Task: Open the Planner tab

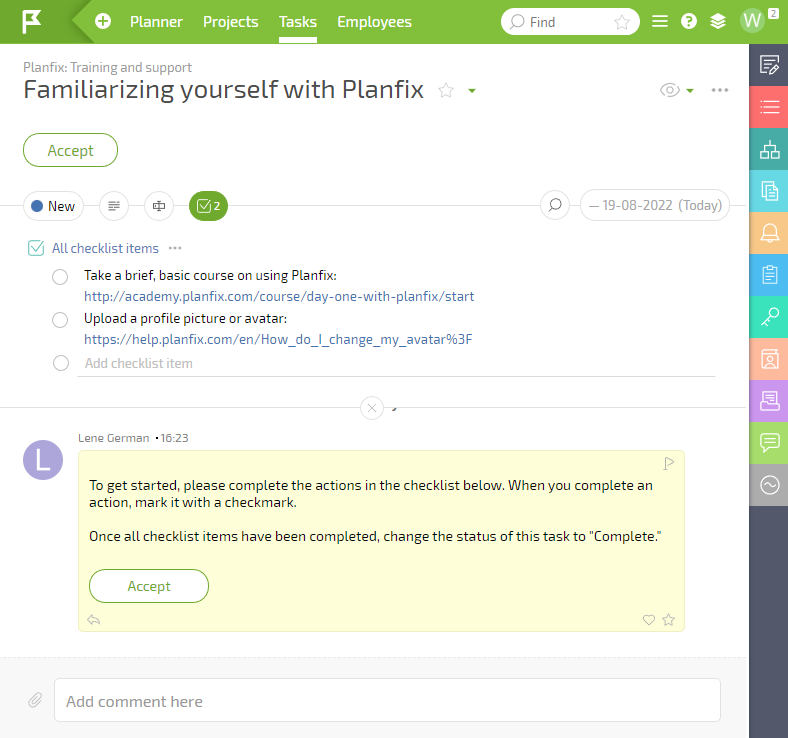Action: click(x=156, y=22)
